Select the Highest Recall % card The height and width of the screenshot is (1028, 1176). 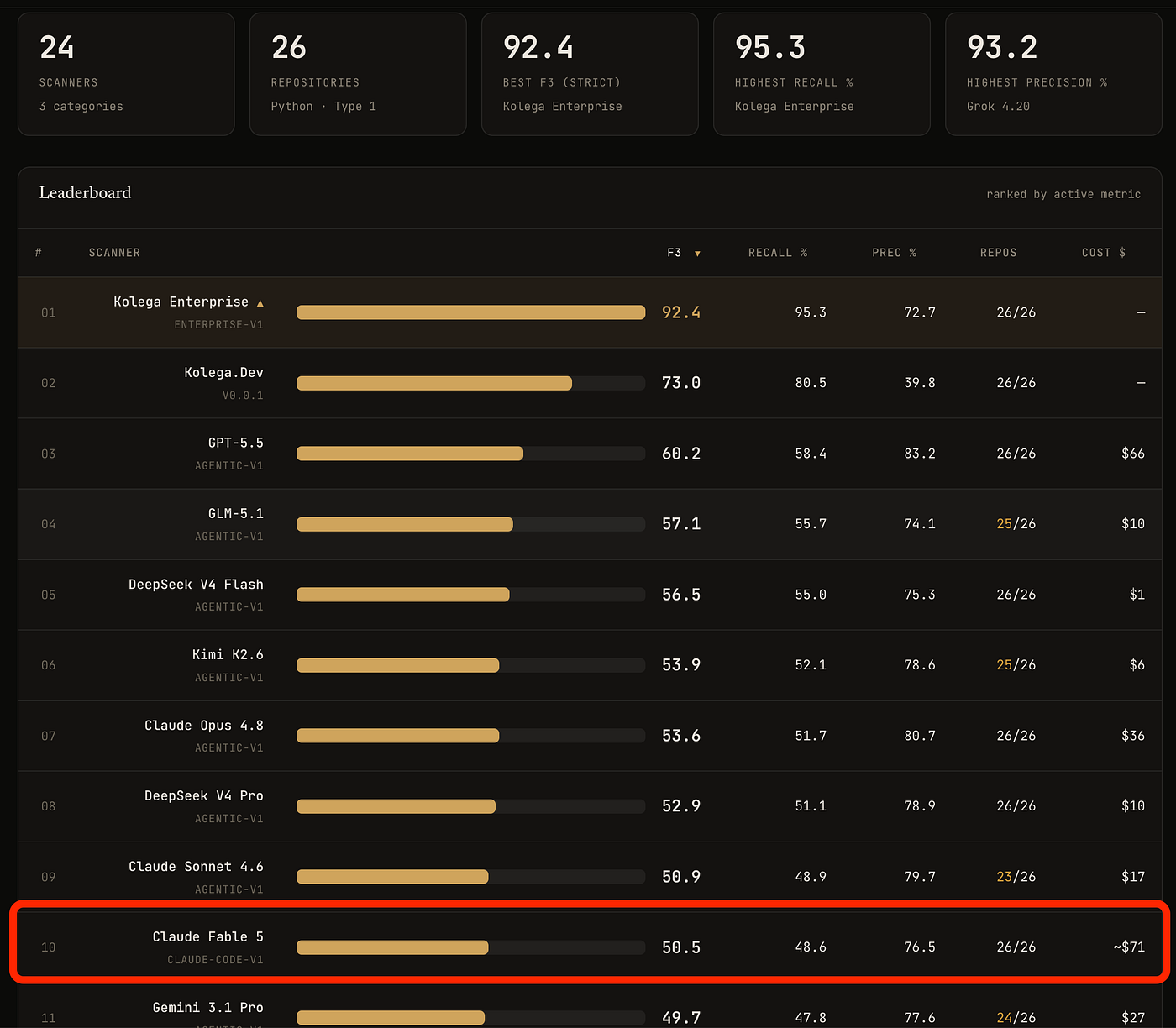point(822,74)
